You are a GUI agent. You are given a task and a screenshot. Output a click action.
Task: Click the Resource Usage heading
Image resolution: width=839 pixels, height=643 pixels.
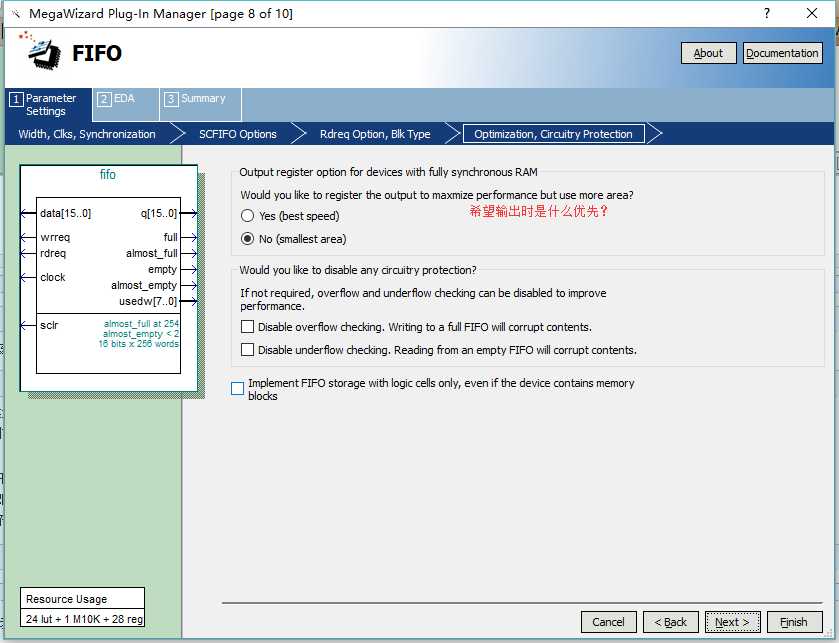pyautogui.click(x=66, y=599)
